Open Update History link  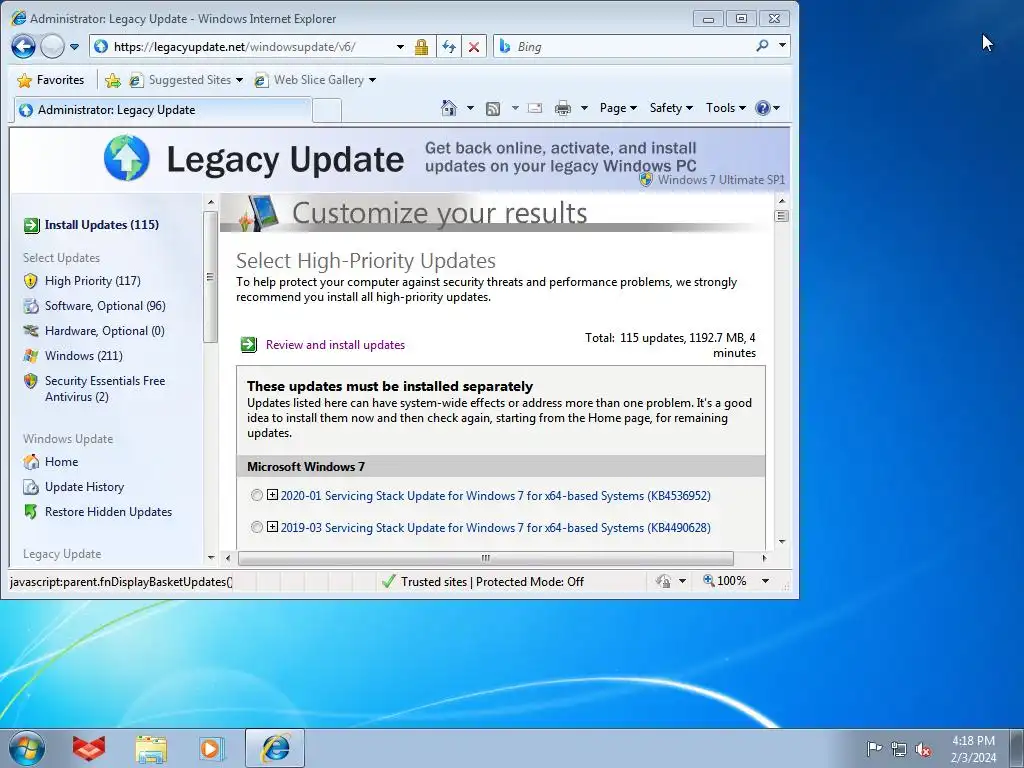click(84, 487)
